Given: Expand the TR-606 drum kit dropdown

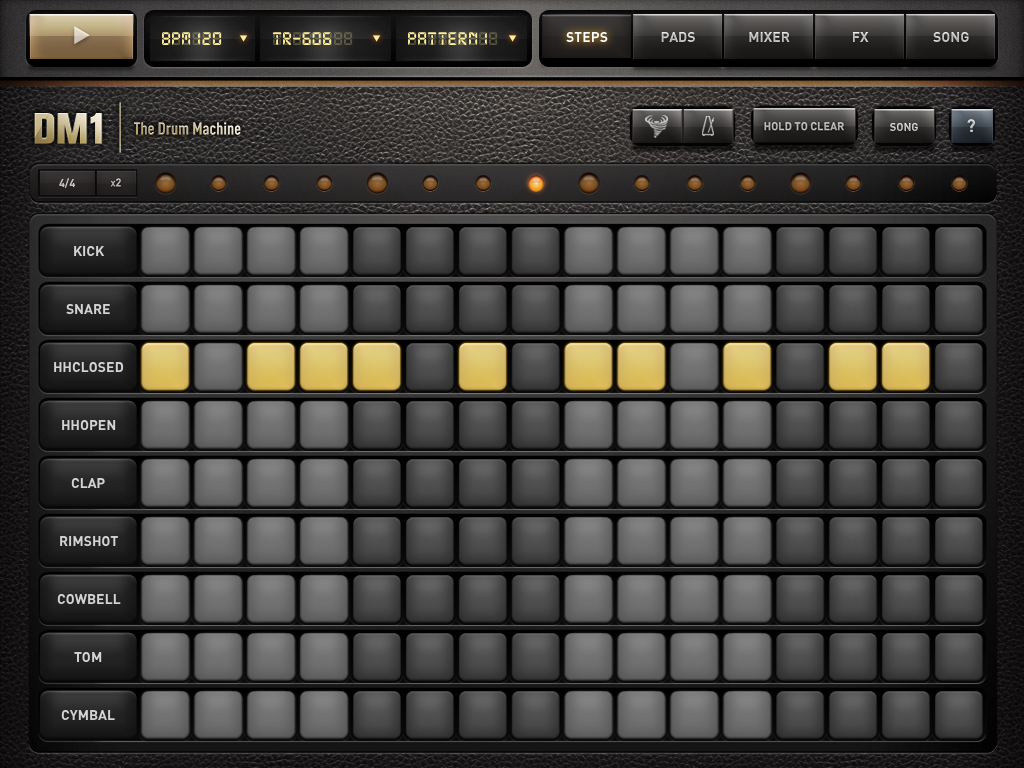Looking at the screenshot, I should pyautogui.click(x=326, y=39).
